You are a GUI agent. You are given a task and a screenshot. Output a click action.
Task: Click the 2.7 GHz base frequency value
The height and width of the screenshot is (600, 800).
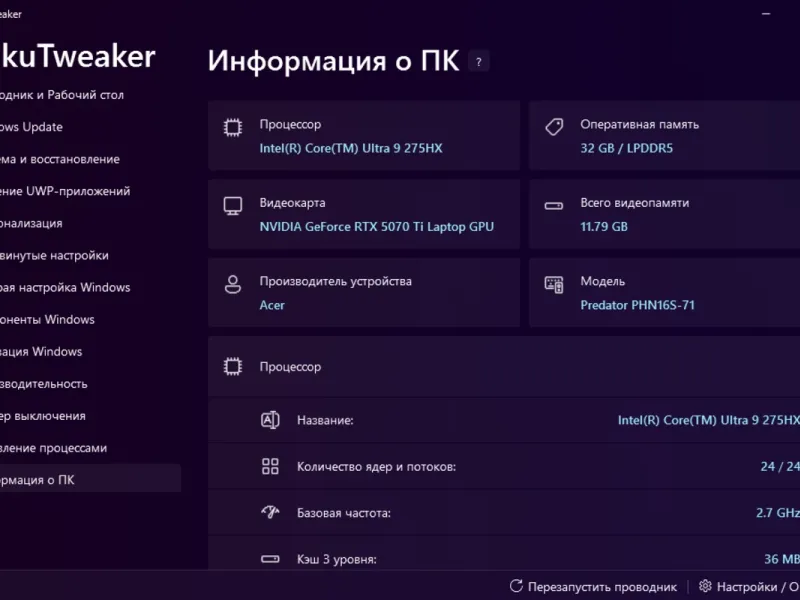778,513
